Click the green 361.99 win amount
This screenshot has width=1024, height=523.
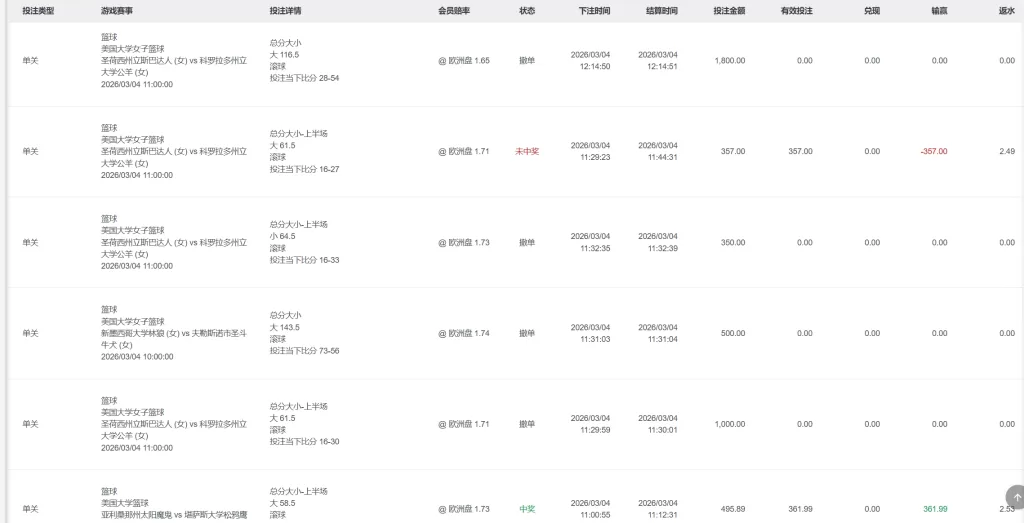[x=935, y=509]
